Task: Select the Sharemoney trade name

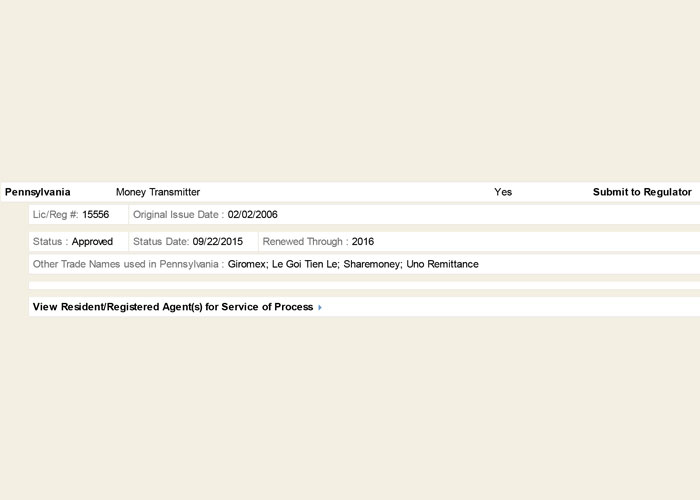Action: (x=373, y=264)
